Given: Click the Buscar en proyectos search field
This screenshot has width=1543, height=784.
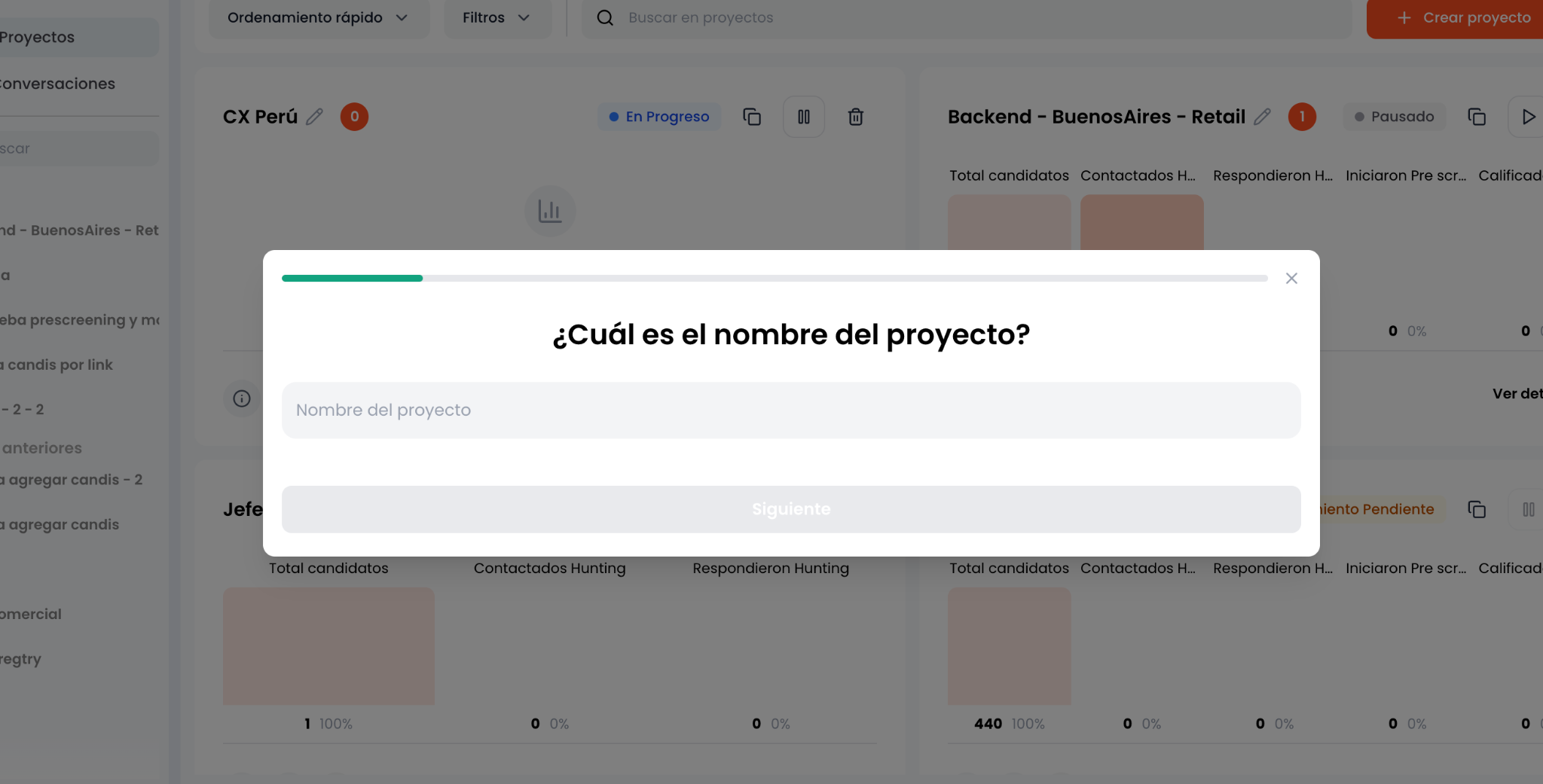Looking at the screenshot, I should click(967, 17).
